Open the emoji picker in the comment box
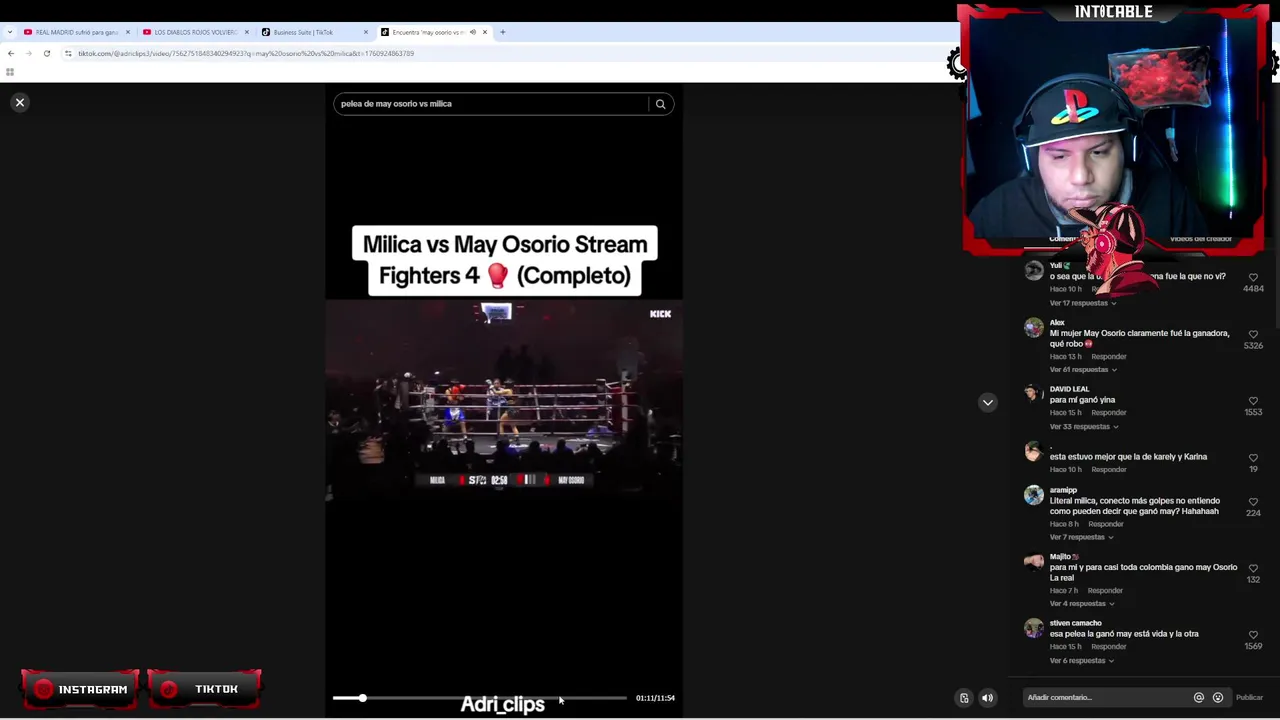Image resolution: width=1280 pixels, height=720 pixels. point(1217,698)
